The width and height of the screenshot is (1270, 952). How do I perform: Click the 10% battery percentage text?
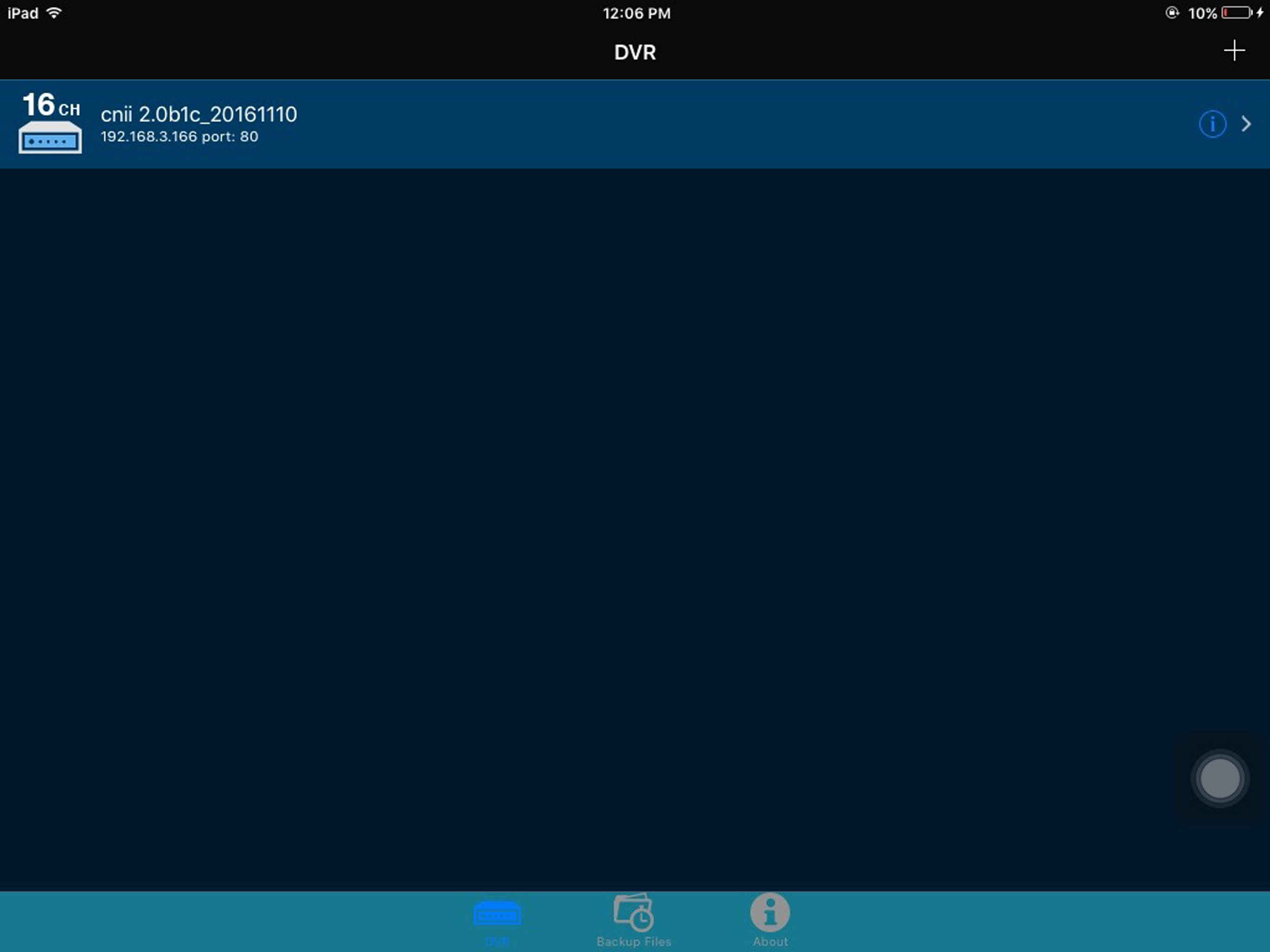click(x=1202, y=13)
